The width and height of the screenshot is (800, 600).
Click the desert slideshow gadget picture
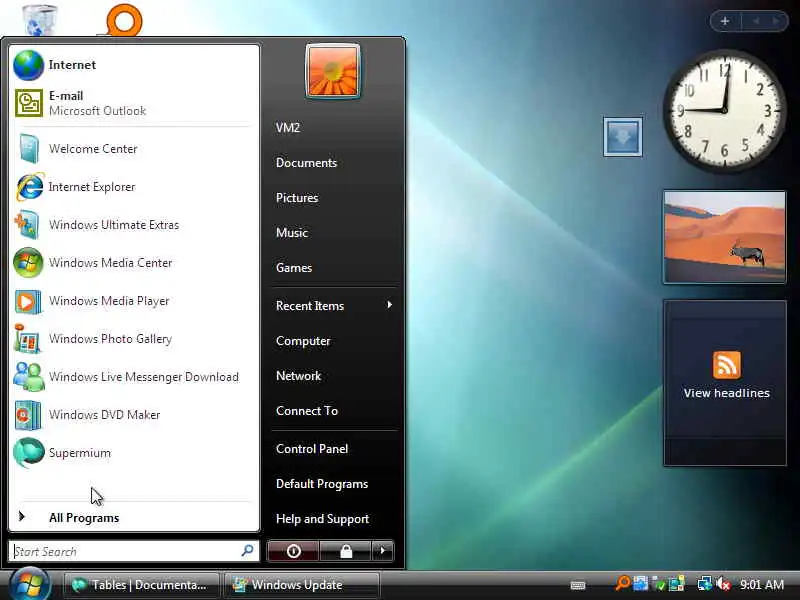click(x=724, y=237)
